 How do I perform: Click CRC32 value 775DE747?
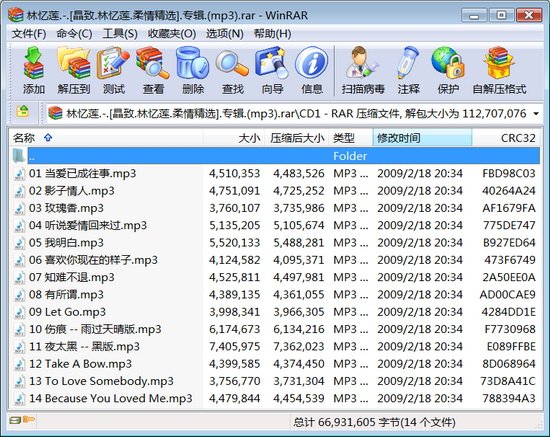tap(509, 226)
